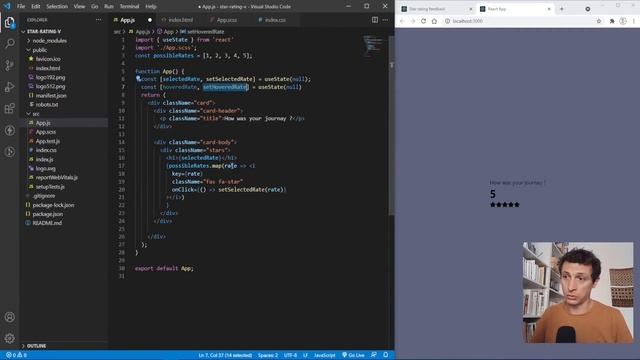Click errors and warnings status indicator

pos(16,355)
